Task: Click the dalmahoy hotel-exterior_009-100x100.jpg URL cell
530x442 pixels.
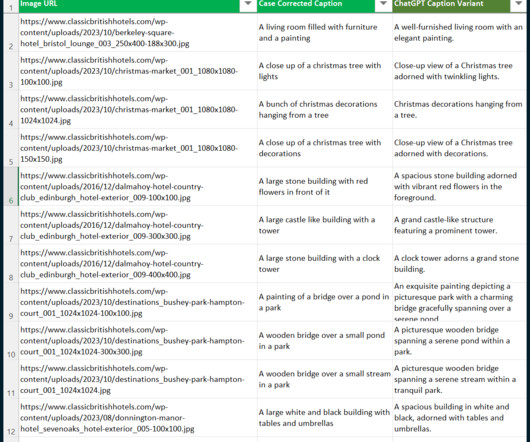Action: point(138,187)
